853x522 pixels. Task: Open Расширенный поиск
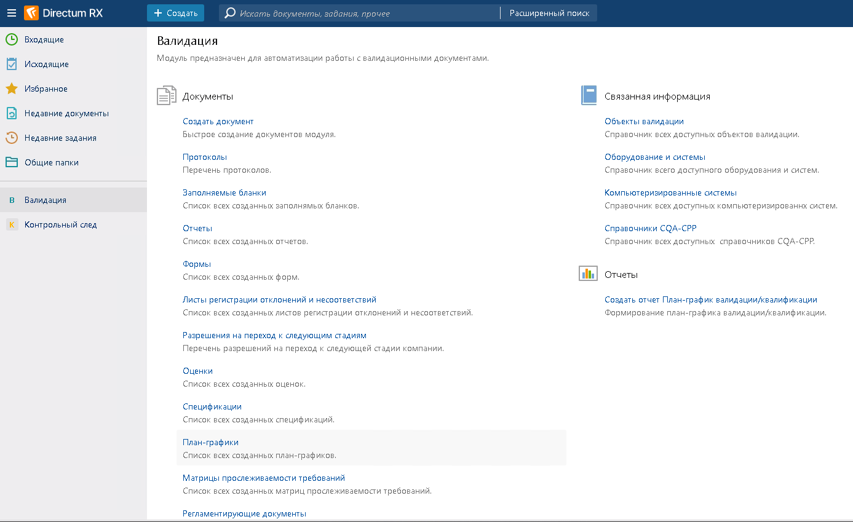(x=549, y=13)
